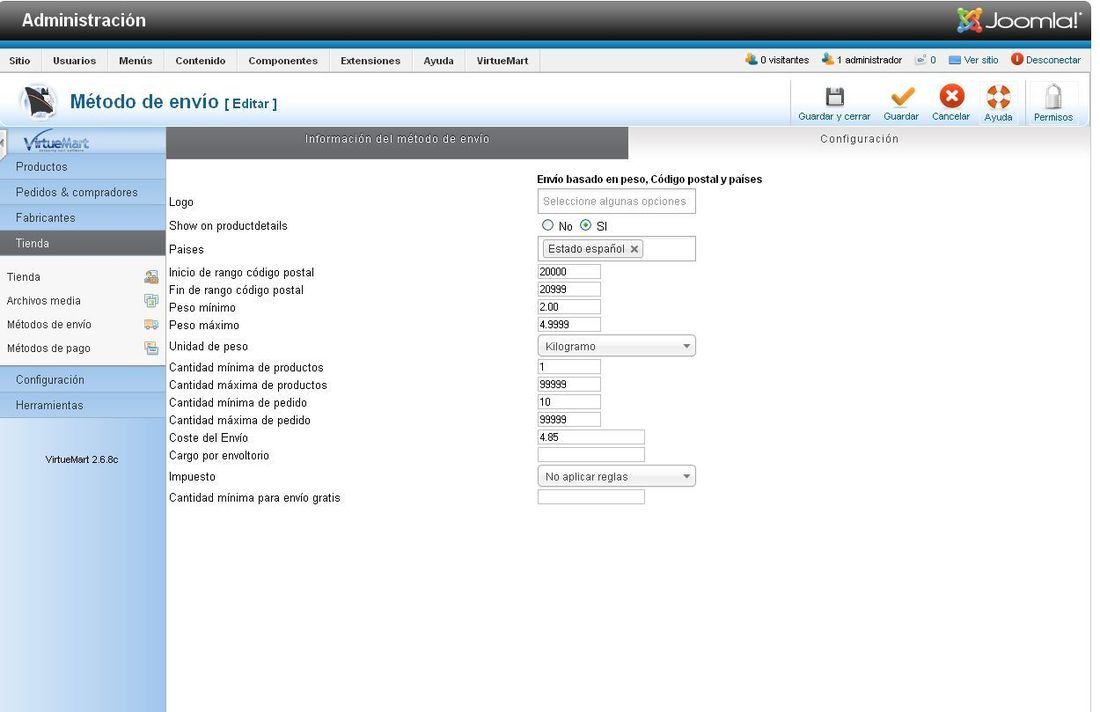The width and height of the screenshot is (1100, 712).
Task: Open the VirtueMart menu
Action: coord(502,60)
